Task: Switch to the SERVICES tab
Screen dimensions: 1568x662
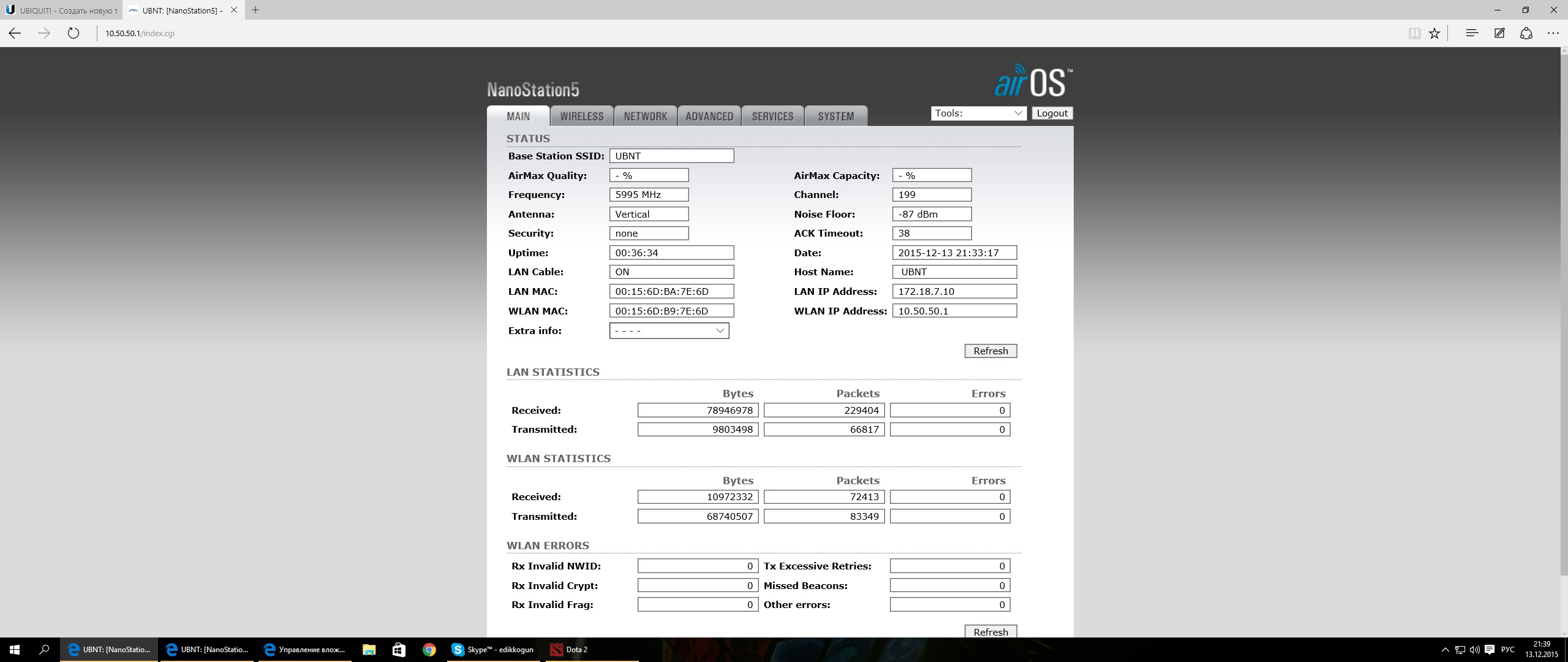Action: [773, 116]
